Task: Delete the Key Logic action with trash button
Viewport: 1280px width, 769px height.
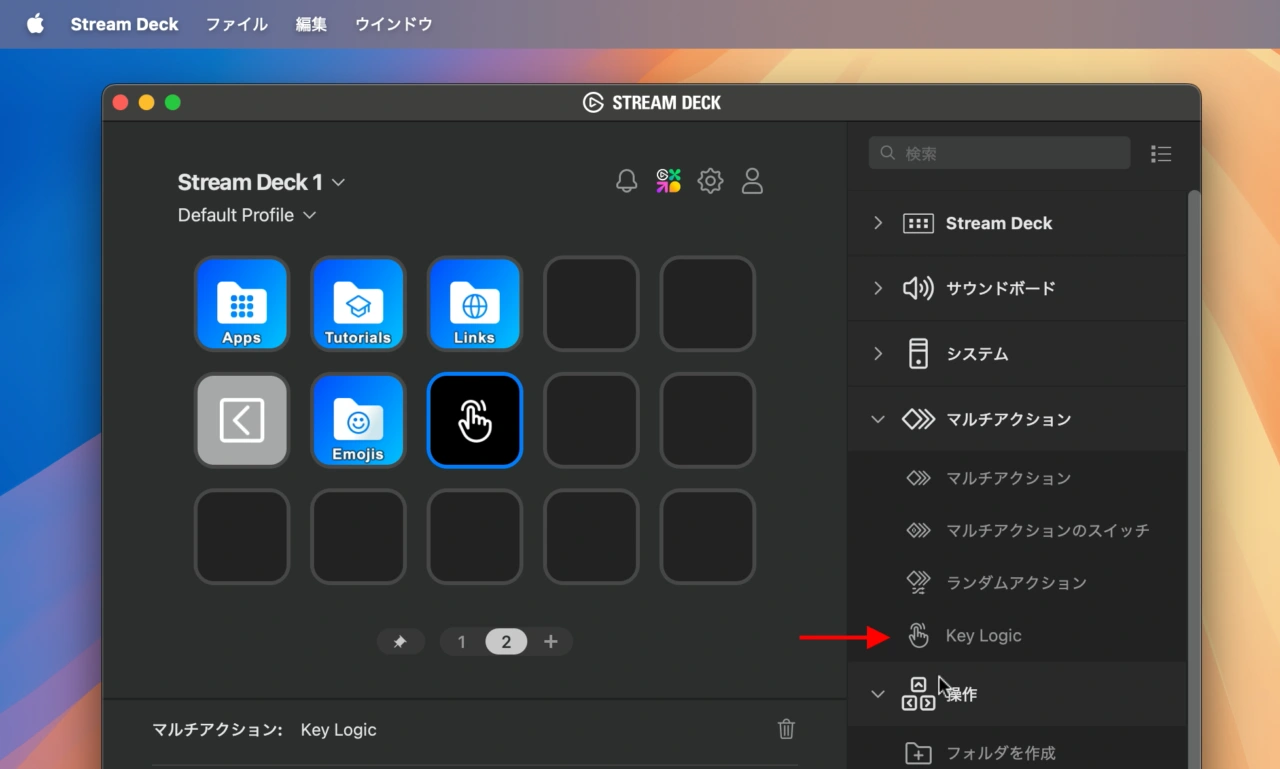Action: click(x=786, y=729)
